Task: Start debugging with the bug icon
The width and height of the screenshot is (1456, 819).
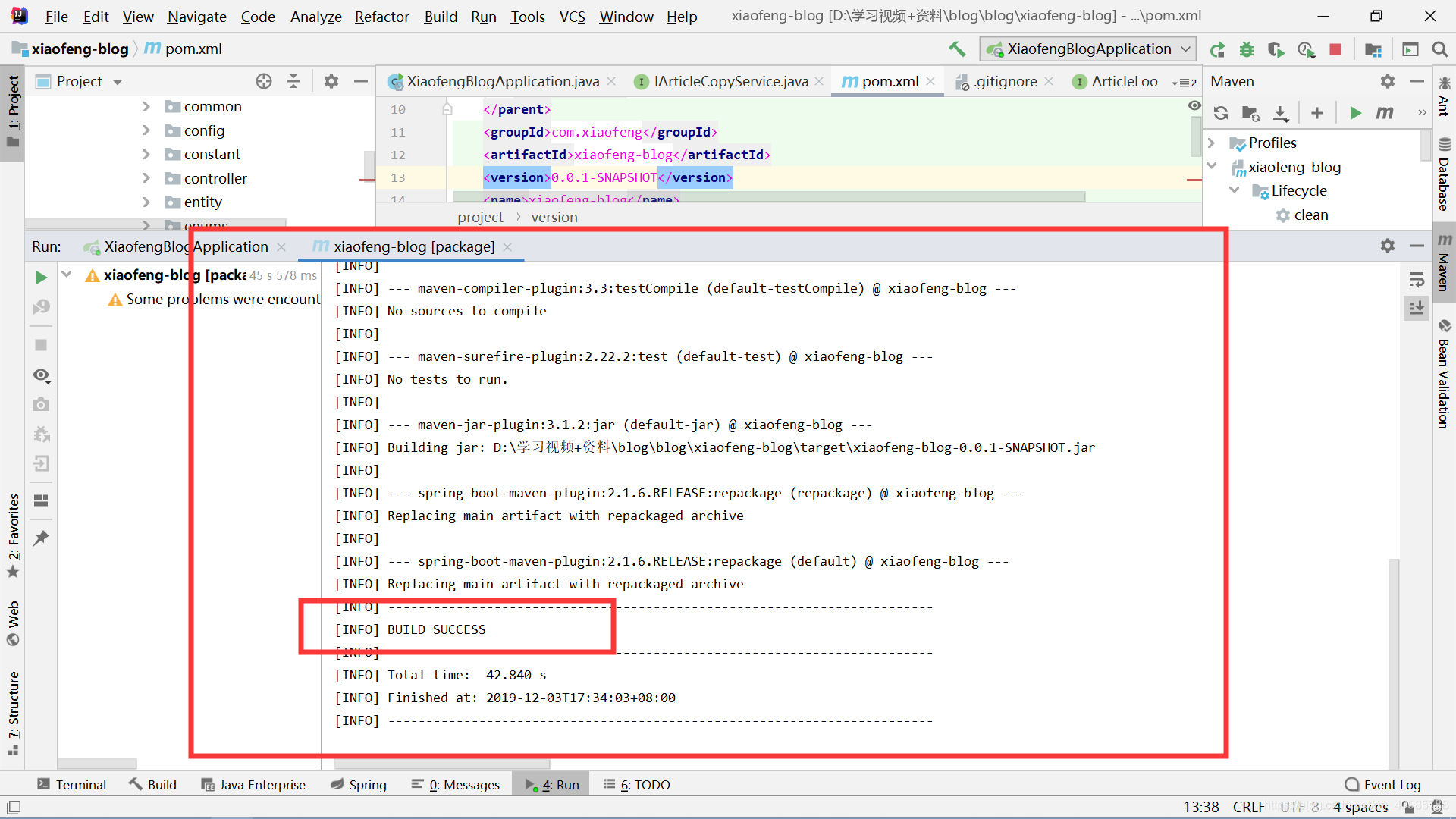Action: point(1247,49)
